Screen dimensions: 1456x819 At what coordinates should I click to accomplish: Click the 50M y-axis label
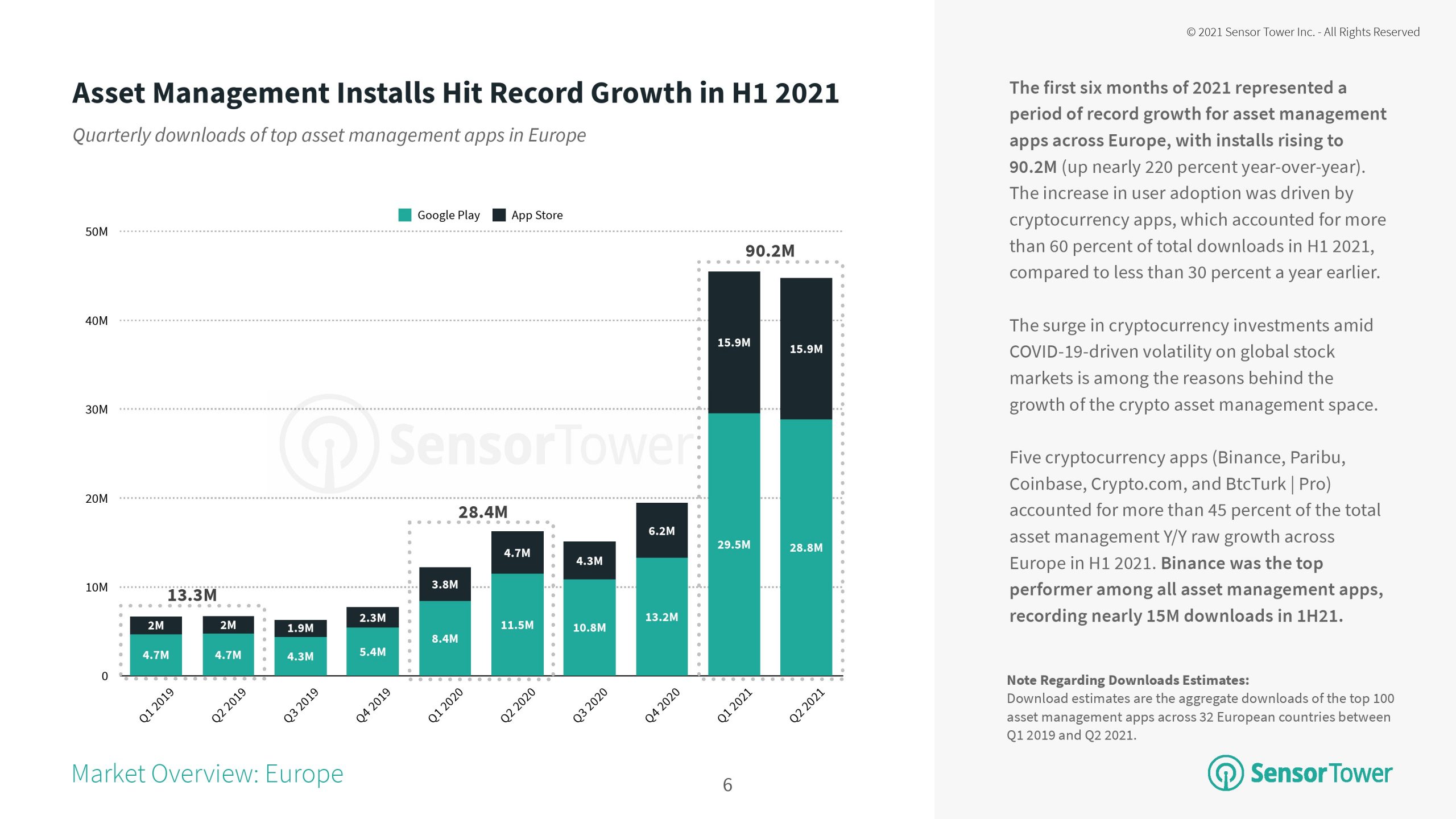click(96, 232)
